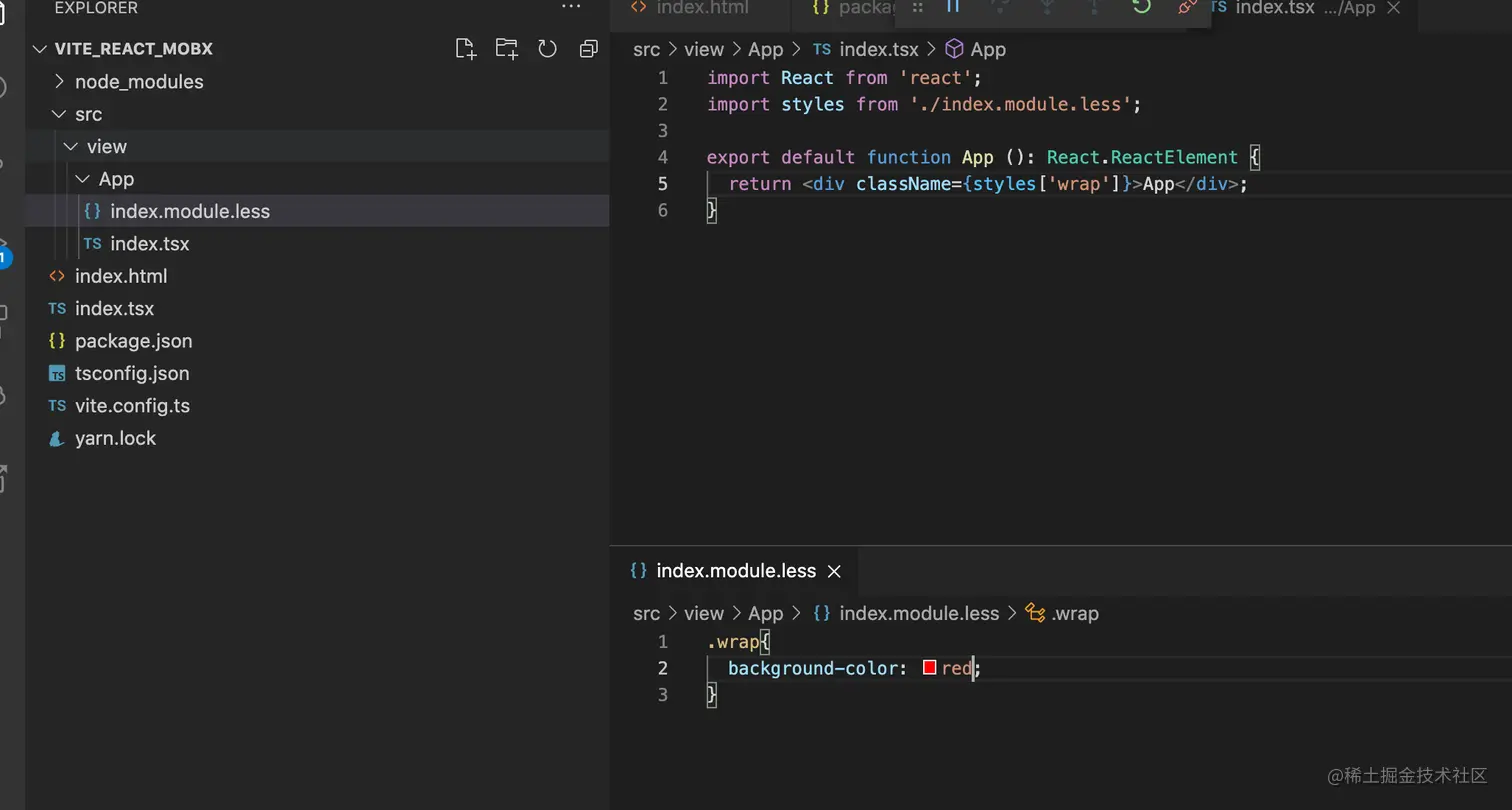Collapse the App folder chevron
The width and height of the screenshot is (1512, 810).
click(83, 179)
